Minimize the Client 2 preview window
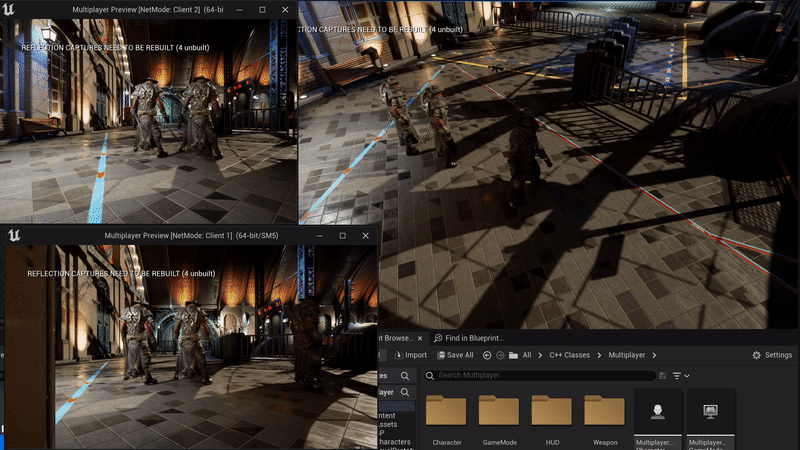This screenshot has height=450, width=800. (x=239, y=10)
